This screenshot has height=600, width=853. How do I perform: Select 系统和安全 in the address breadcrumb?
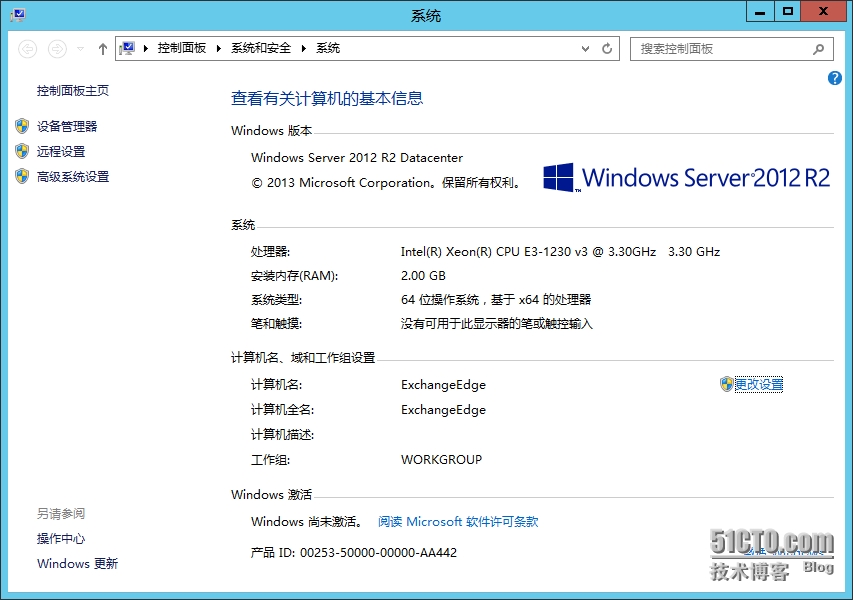(261, 48)
